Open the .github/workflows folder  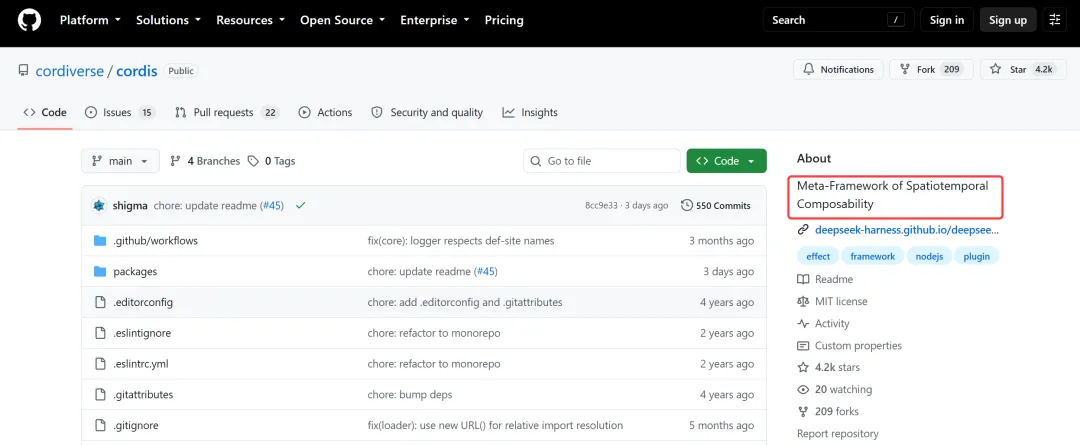[x=156, y=241]
